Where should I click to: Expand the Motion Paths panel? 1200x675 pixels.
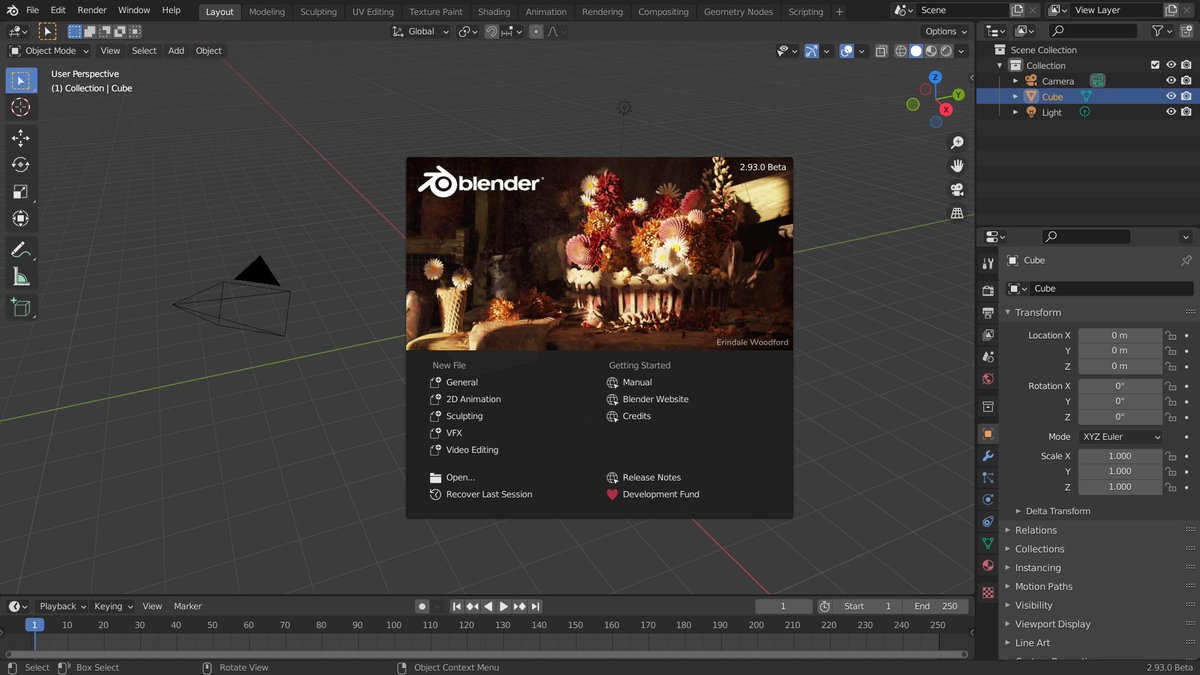(x=1044, y=586)
